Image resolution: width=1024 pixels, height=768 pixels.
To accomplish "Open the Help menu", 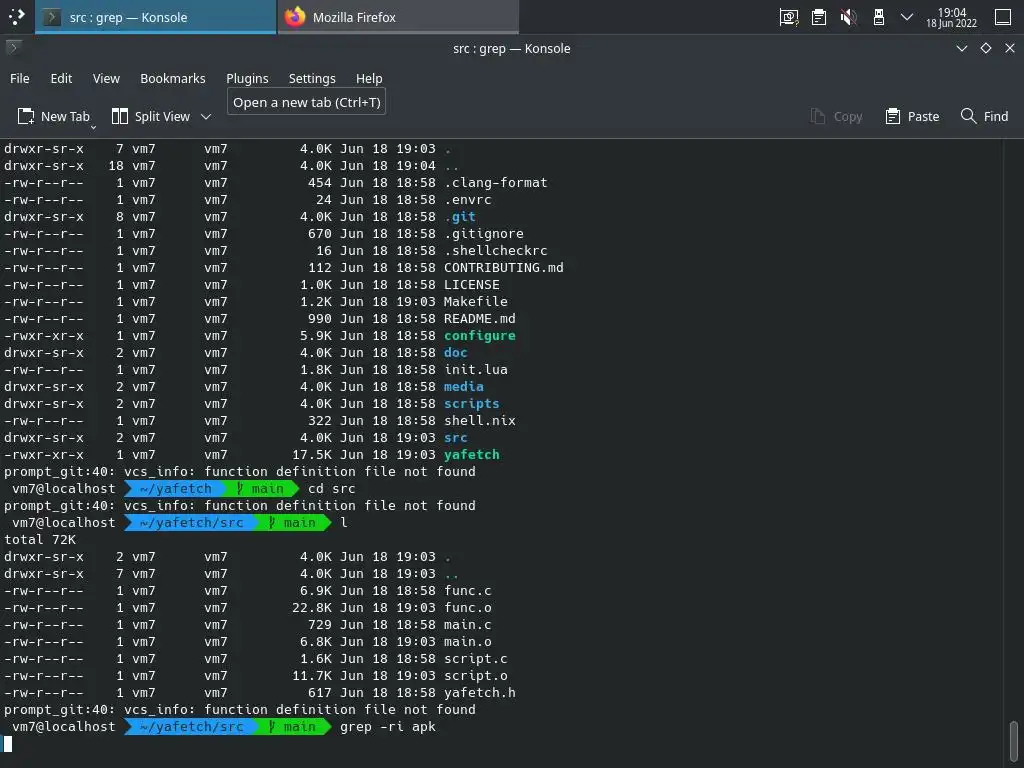I will click(369, 78).
